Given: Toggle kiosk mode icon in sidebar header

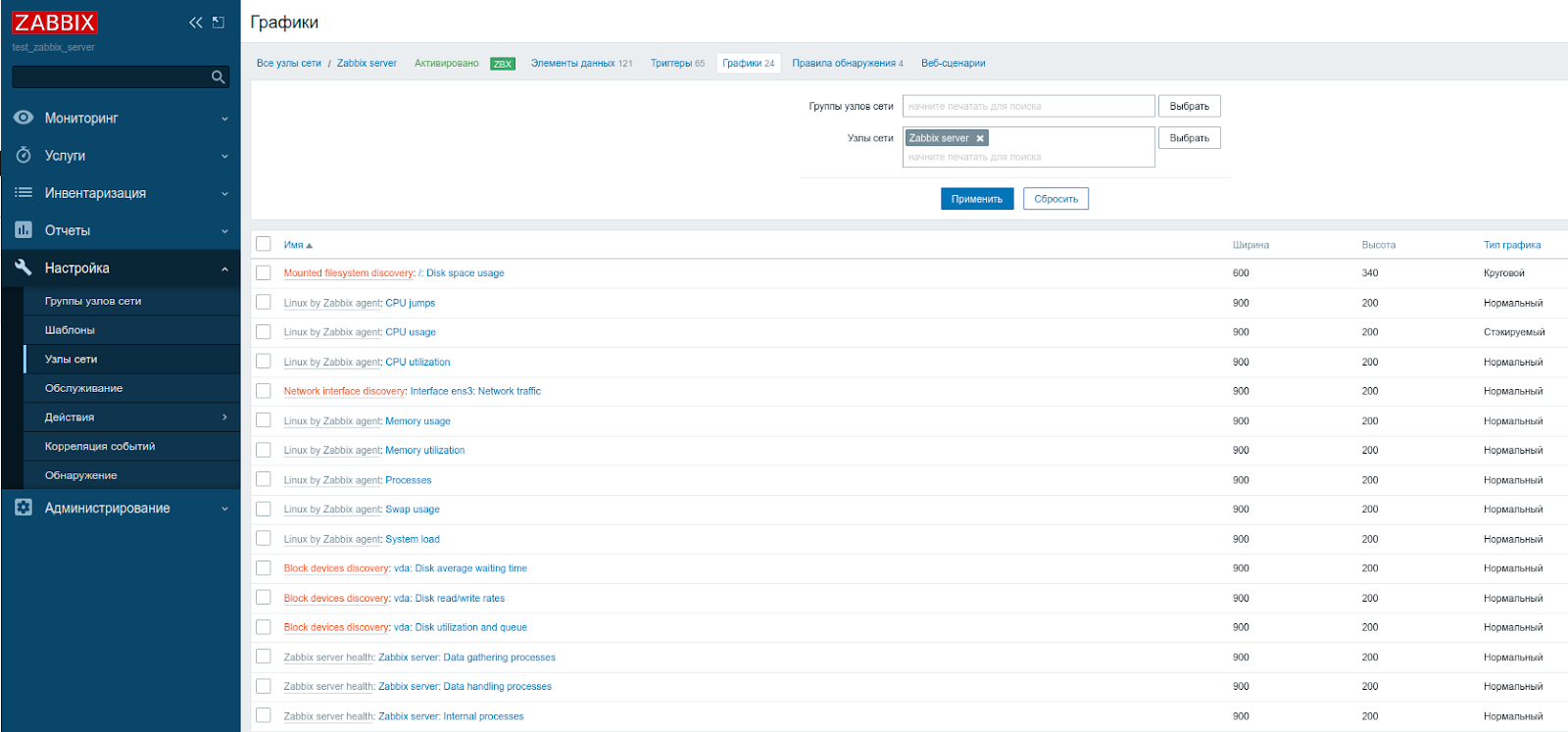Looking at the screenshot, I should (219, 23).
